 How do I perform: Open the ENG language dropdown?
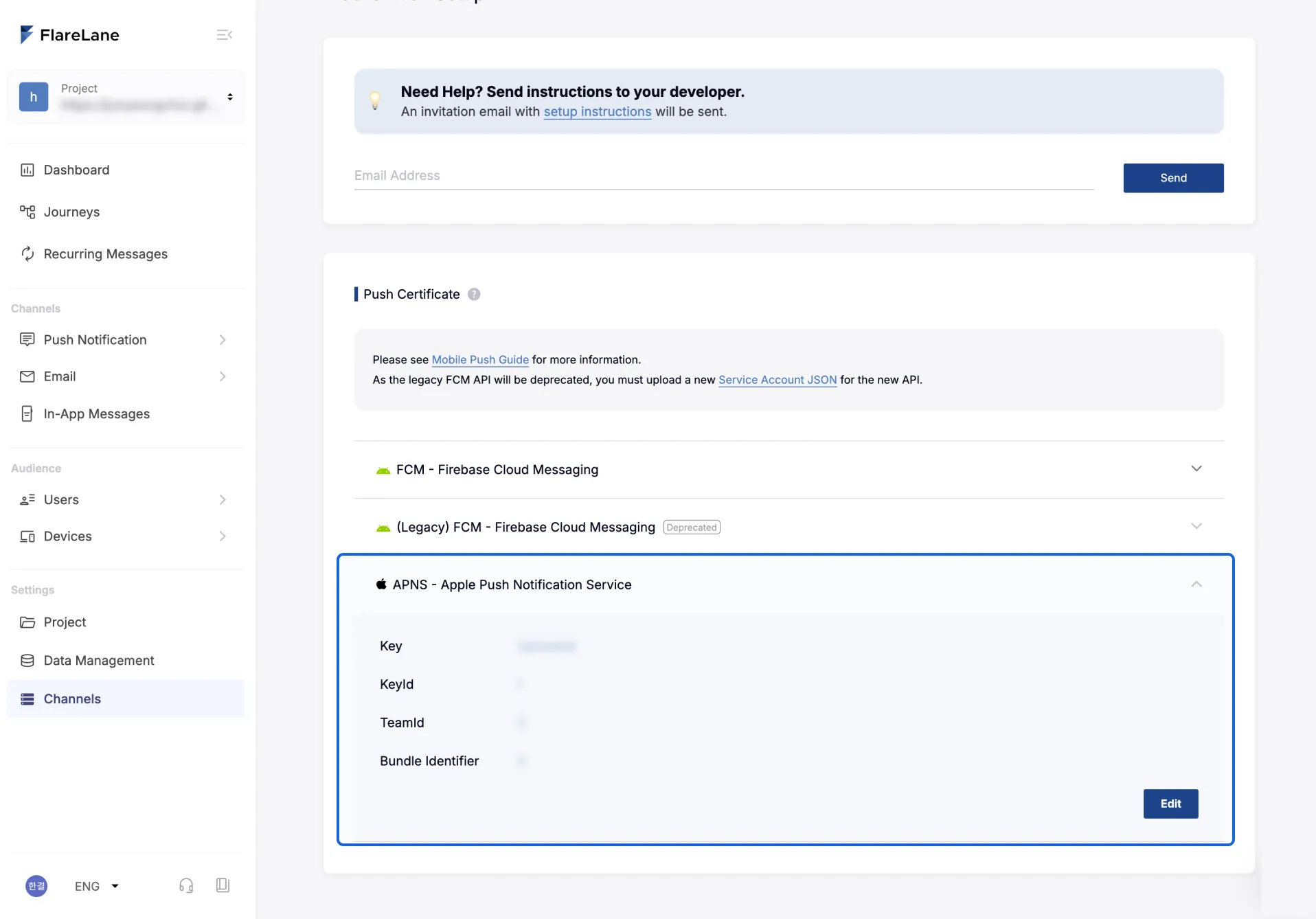pyautogui.click(x=96, y=886)
